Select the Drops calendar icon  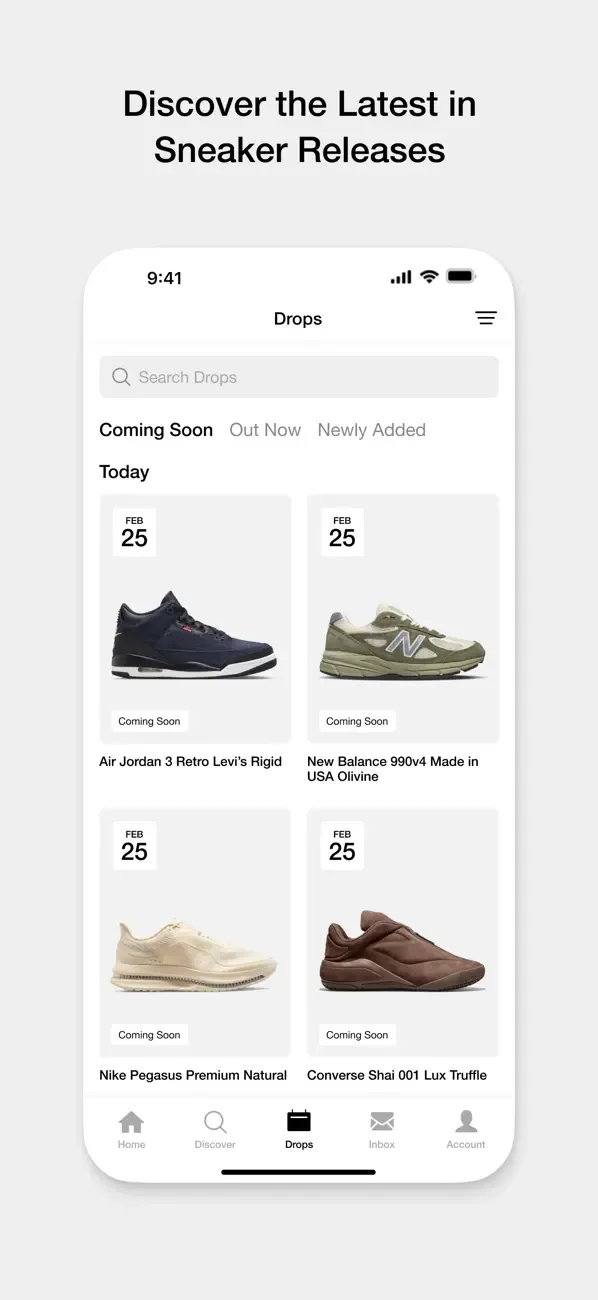298,1121
